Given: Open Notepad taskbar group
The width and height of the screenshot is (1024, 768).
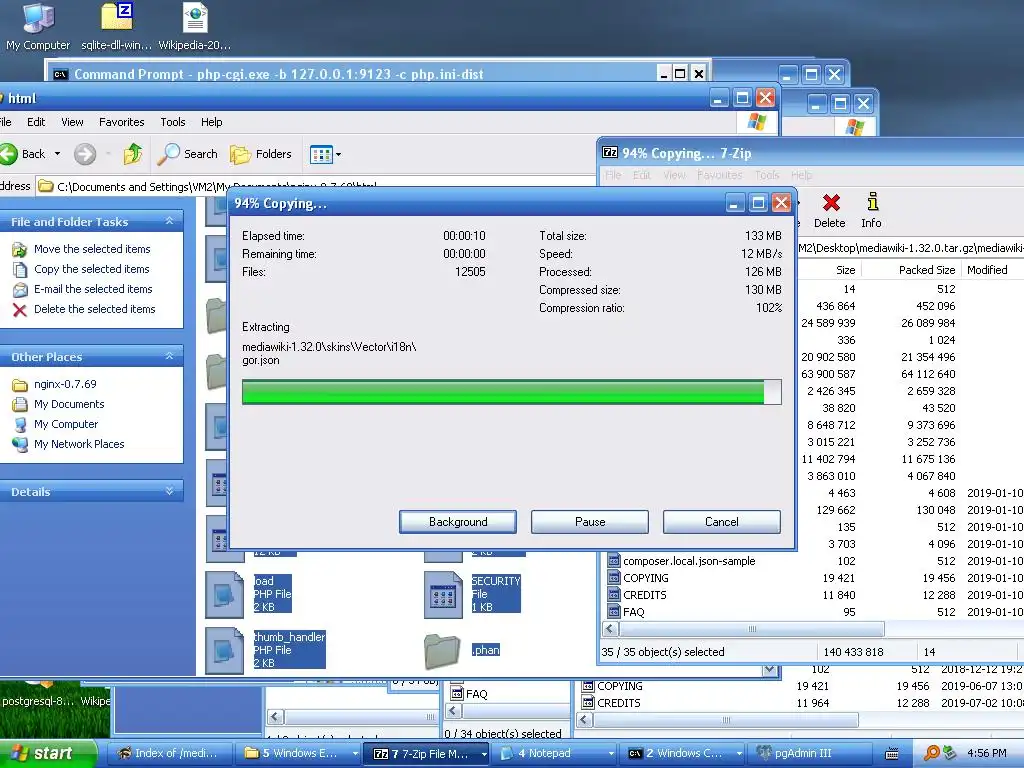Looking at the screenshot, I should [x=555, y=753].
